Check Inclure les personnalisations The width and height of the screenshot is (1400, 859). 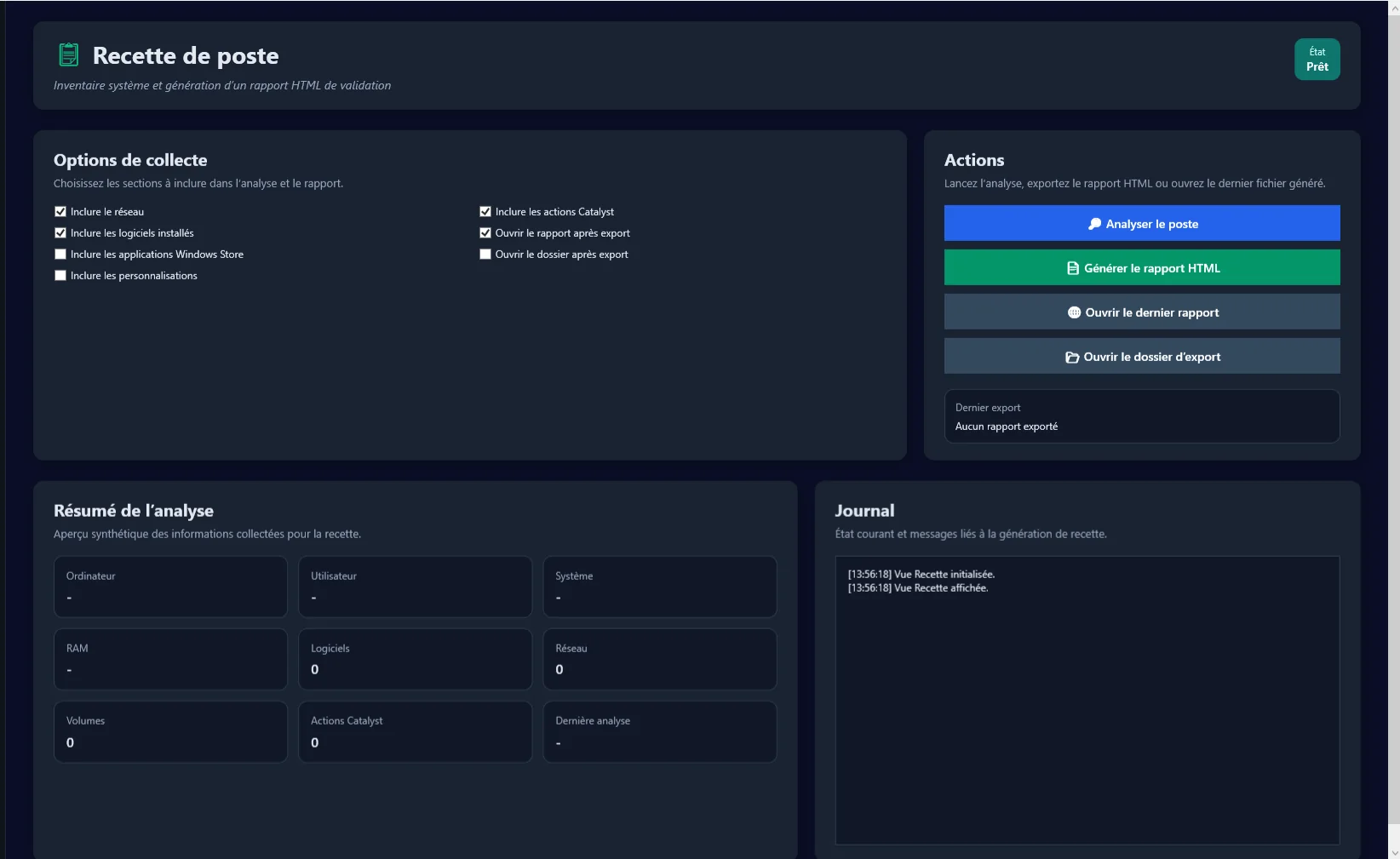pos(60,276)
